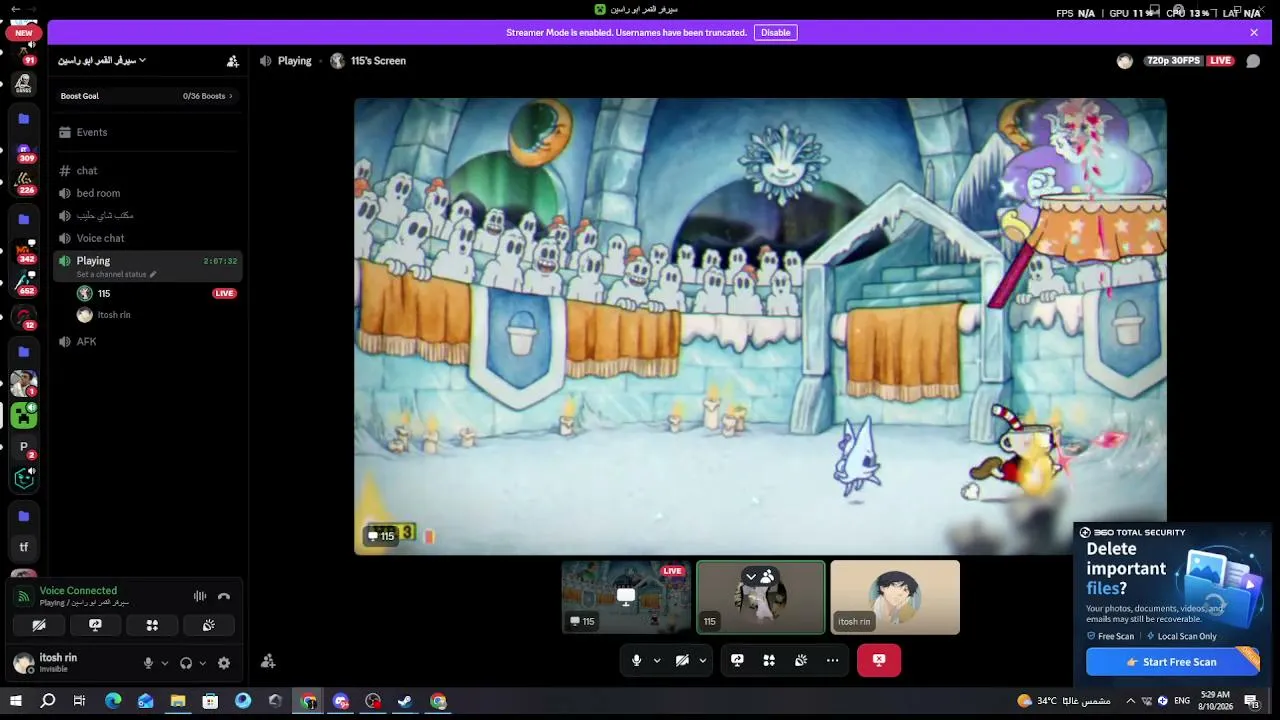Image resolution: width=1280 pixels, height=720 pixels.
Task: Click the share screen icon in the bottom call controls
Action: (x=737, y=660)
